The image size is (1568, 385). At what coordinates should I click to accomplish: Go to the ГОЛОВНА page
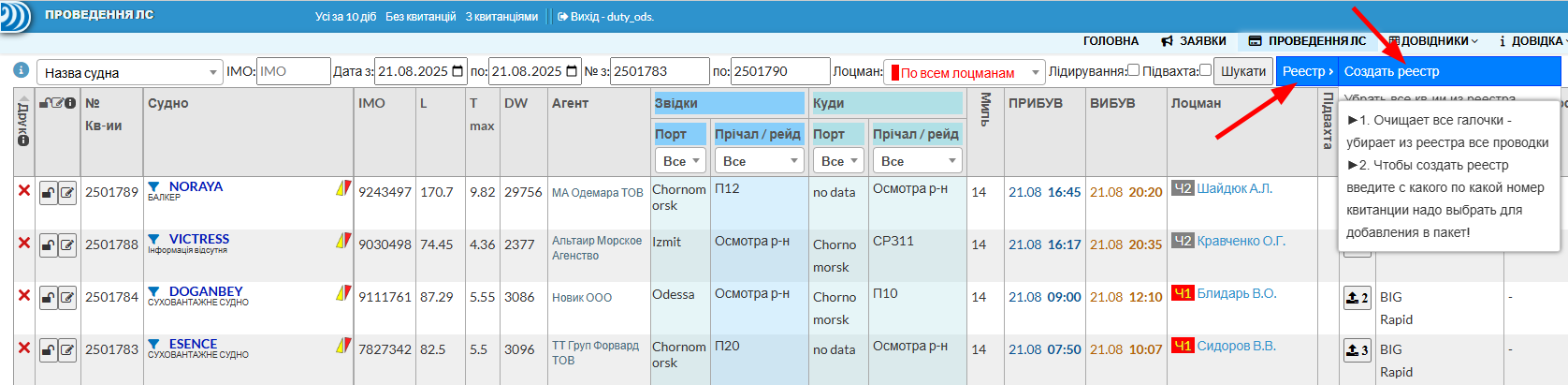tap(1111, 41)
